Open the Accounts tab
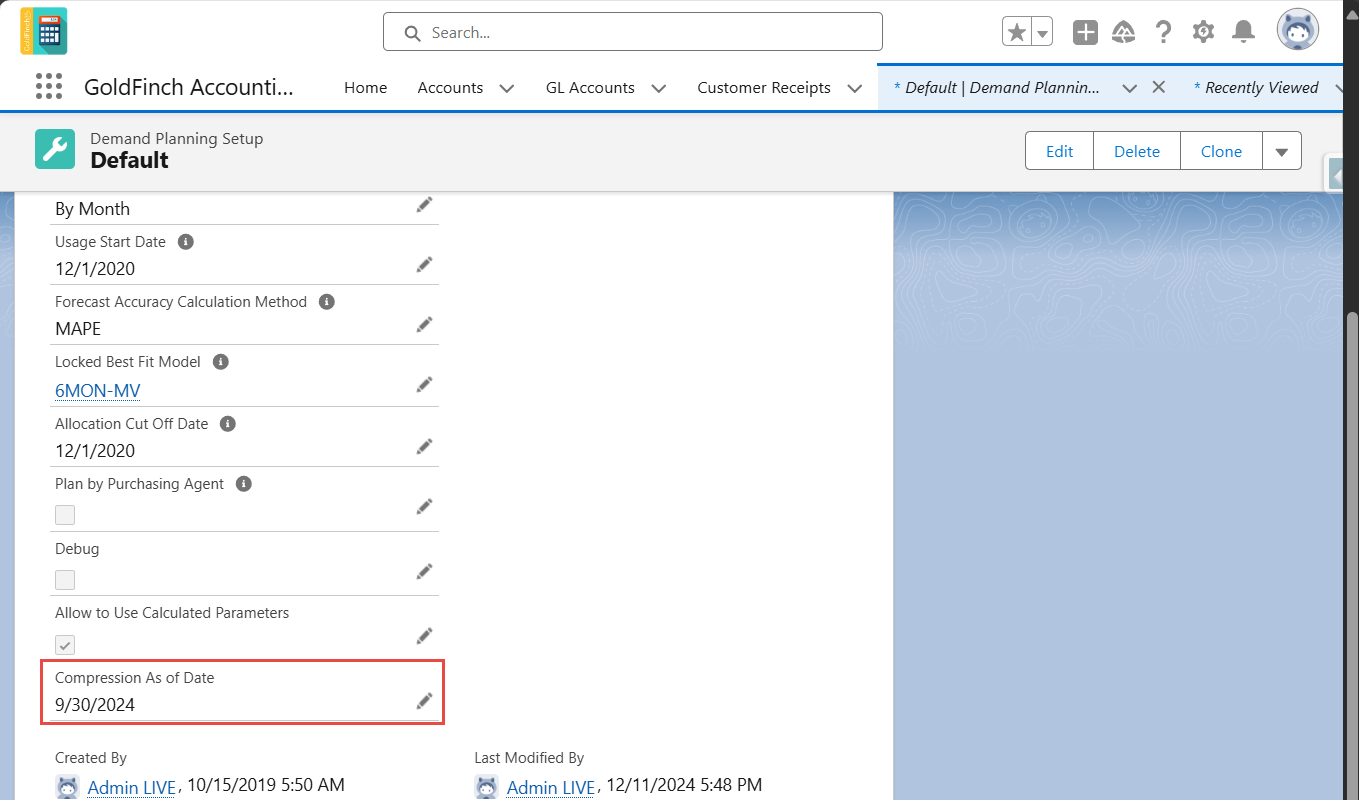The width and height of the screenshot is (1359, 800). (x=450, y=88)
